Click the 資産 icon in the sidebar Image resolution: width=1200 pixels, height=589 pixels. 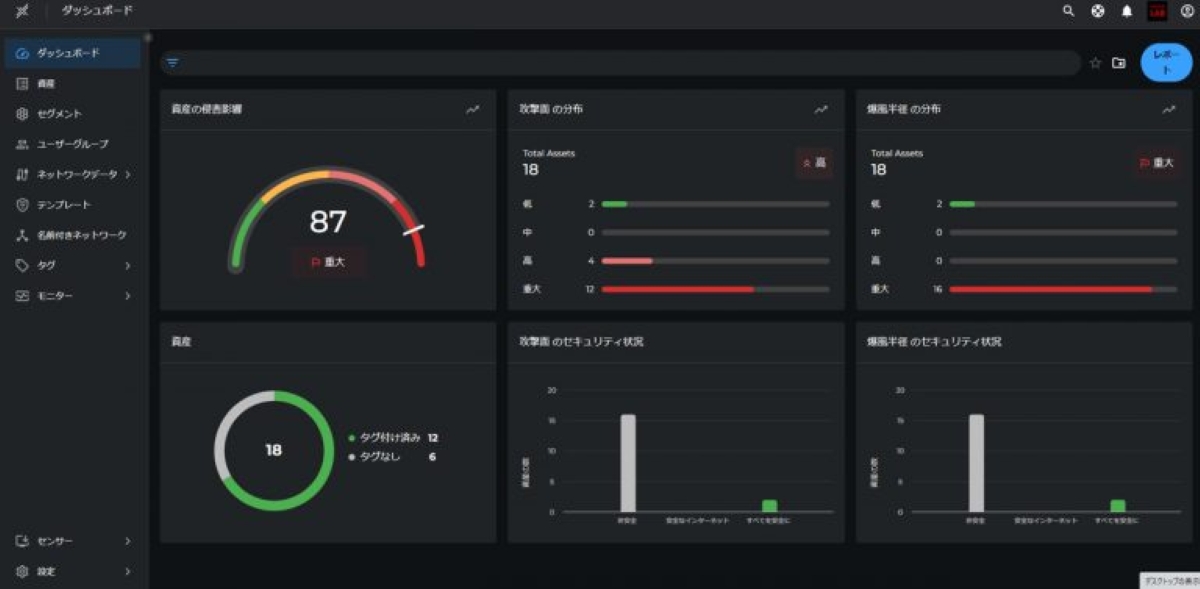22,84
